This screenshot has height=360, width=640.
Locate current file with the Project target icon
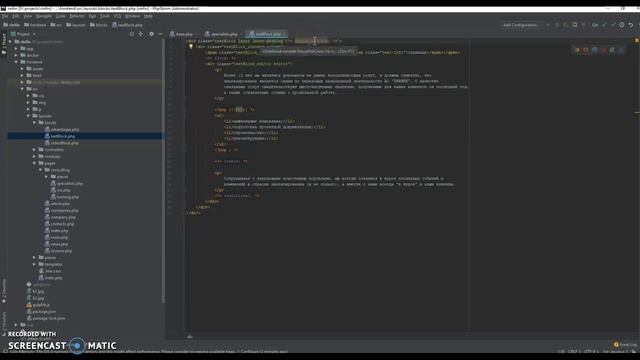coord(131,34)
